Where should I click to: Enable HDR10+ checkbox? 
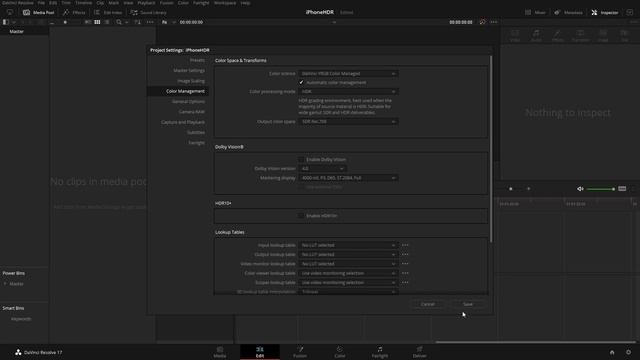[301, 216]
